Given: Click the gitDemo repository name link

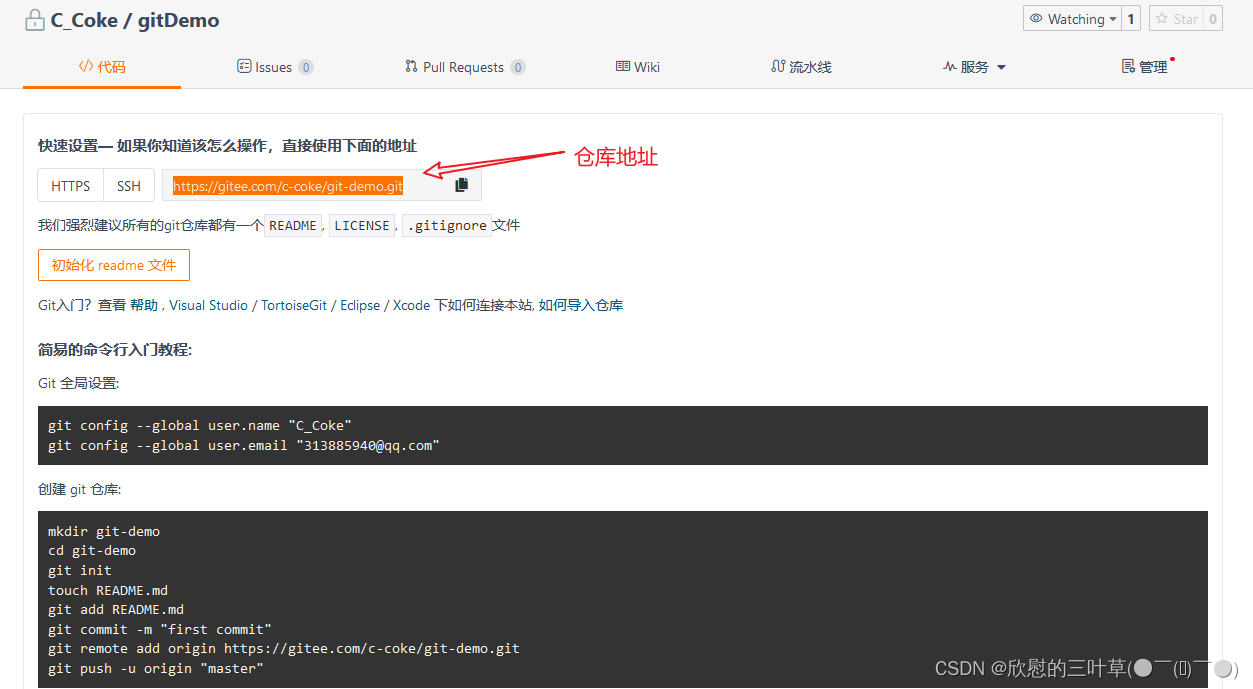Looking at the screenshot, I should (179, 20).
